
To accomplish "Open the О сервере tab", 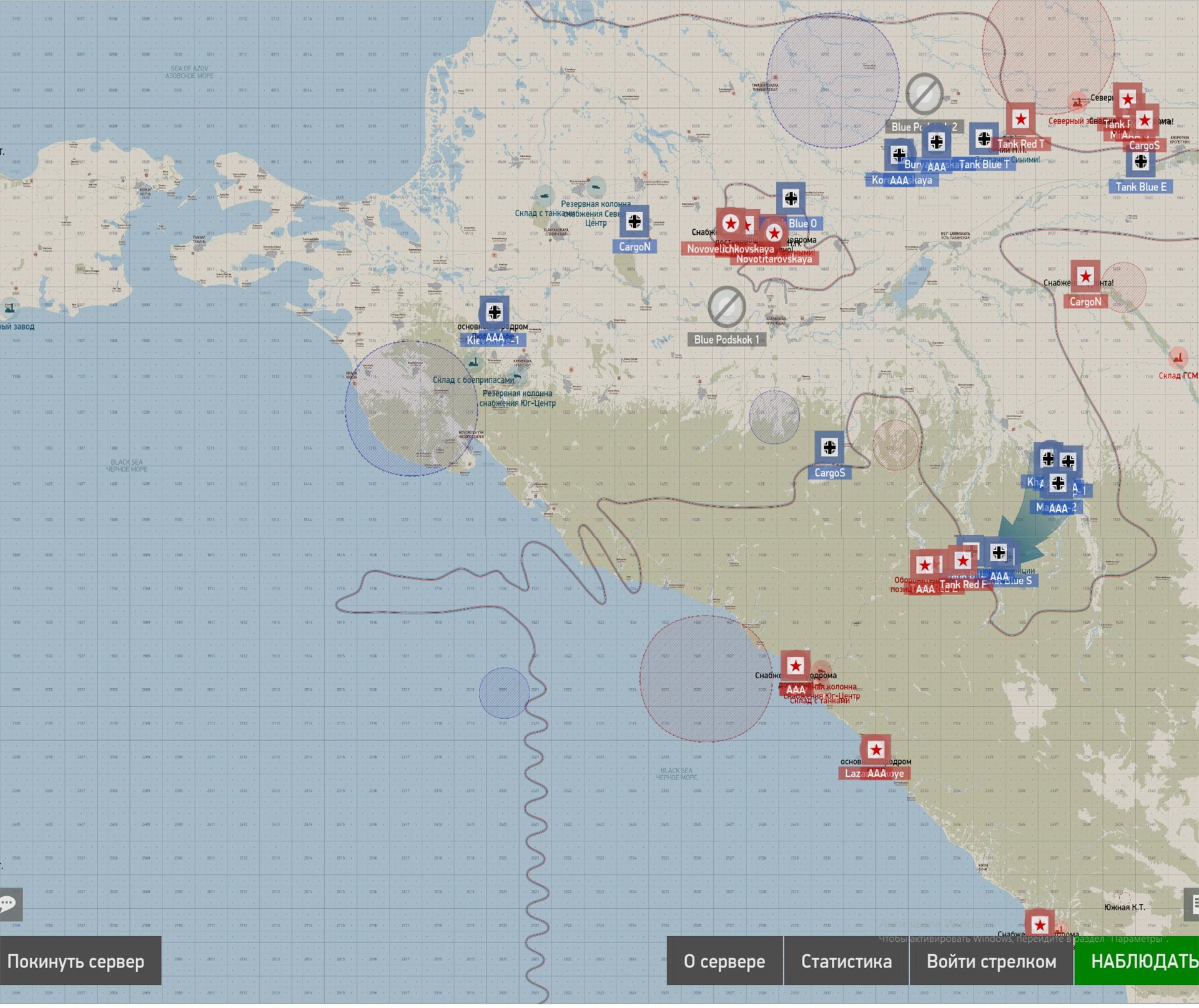I will pos(724,961).
